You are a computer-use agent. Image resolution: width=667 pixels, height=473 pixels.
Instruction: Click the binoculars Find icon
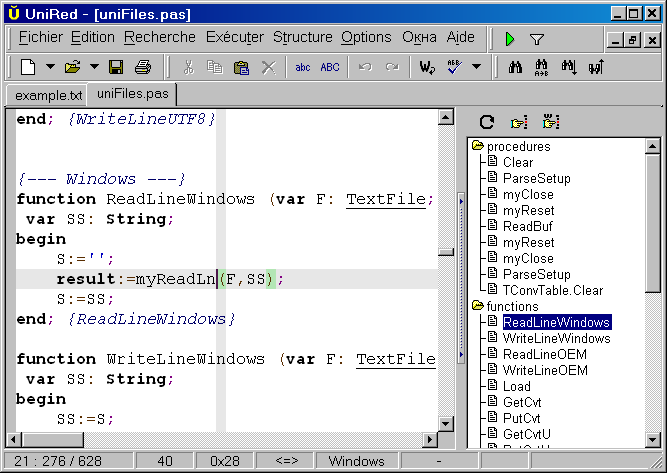click(x=517, y=68)
